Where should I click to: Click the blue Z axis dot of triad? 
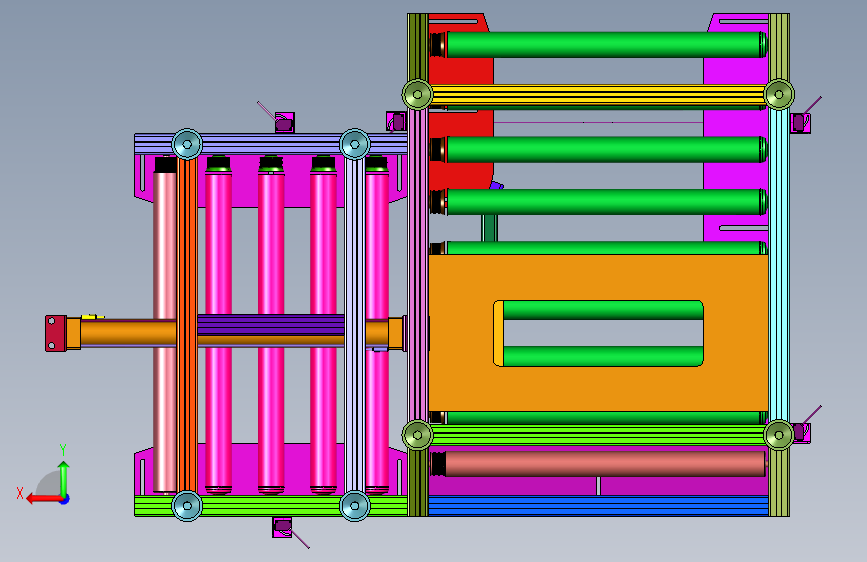tap(65, 499)
